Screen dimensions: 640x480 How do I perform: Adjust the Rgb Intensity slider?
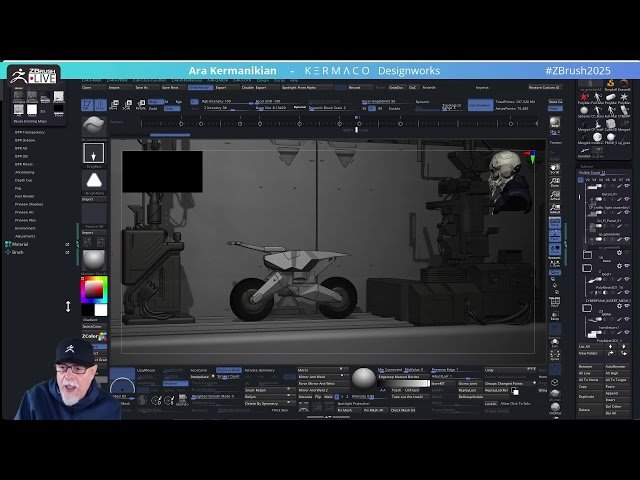pos(227,102)
